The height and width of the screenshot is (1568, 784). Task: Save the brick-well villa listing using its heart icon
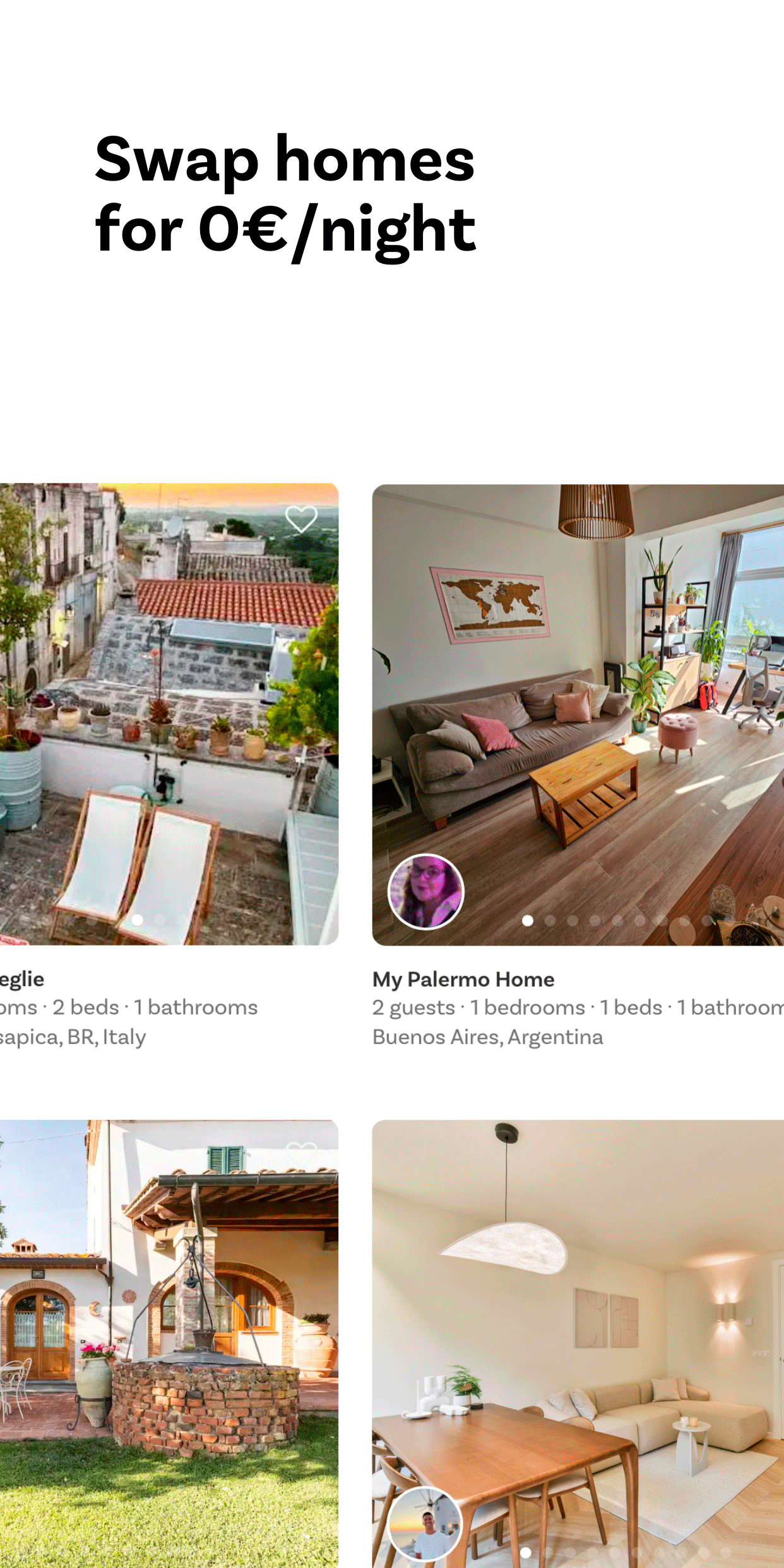(301, 1156)
